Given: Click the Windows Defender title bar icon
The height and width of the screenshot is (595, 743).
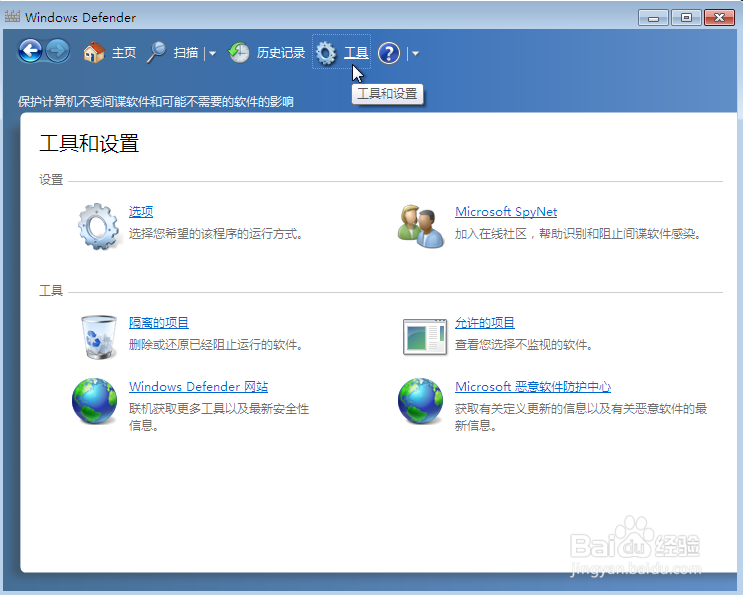Looking at the screenshot, I should pos(12,16).
